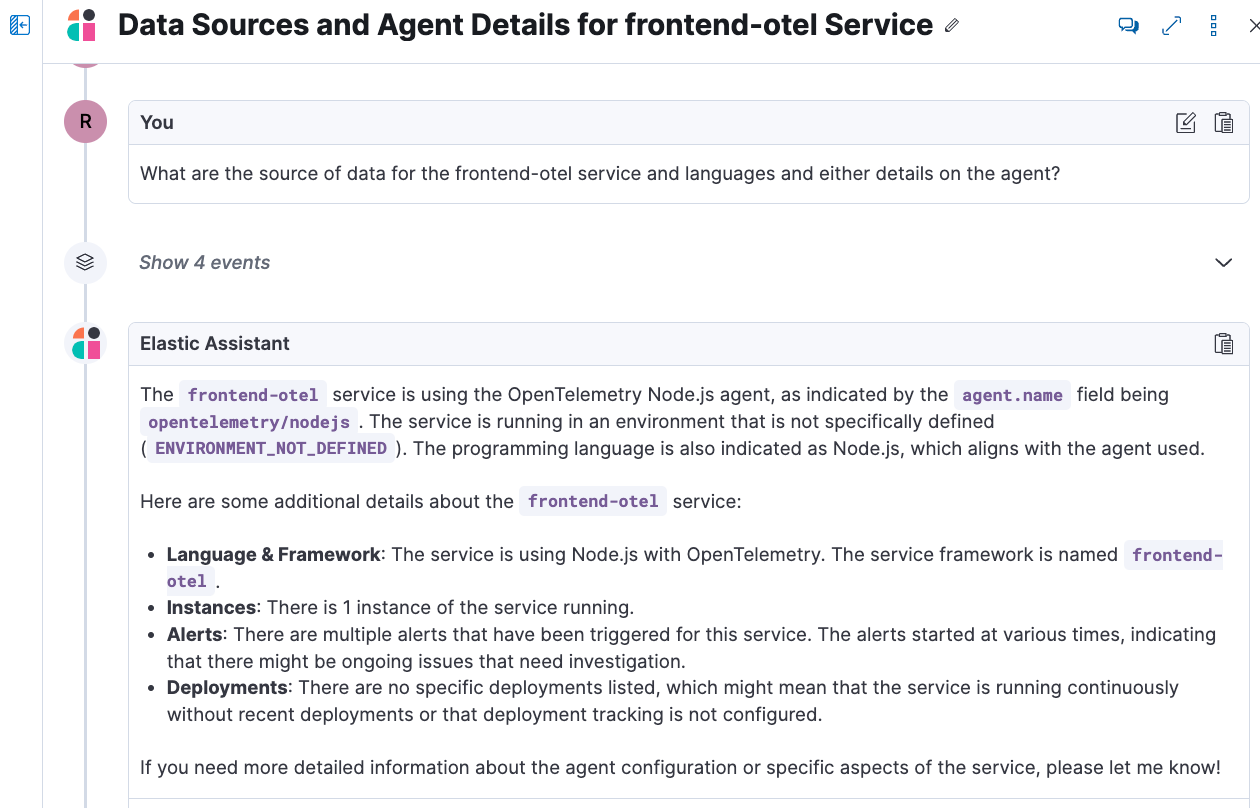Click the conversation title text
This screenshot has height=808, width=1260.
pos(525,25)
